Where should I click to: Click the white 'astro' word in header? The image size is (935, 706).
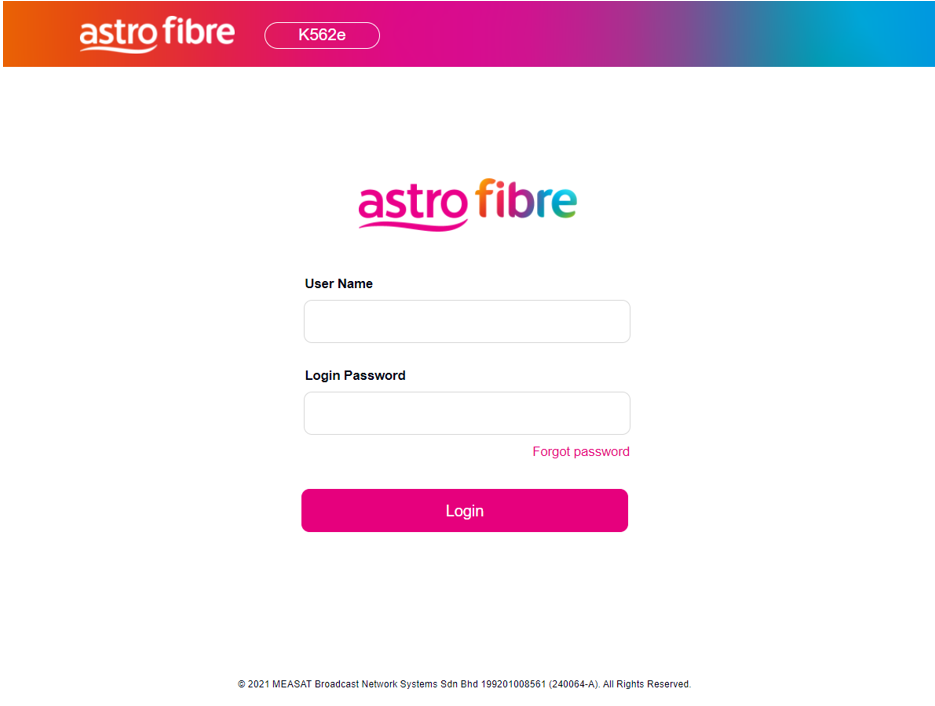(118, 35)
